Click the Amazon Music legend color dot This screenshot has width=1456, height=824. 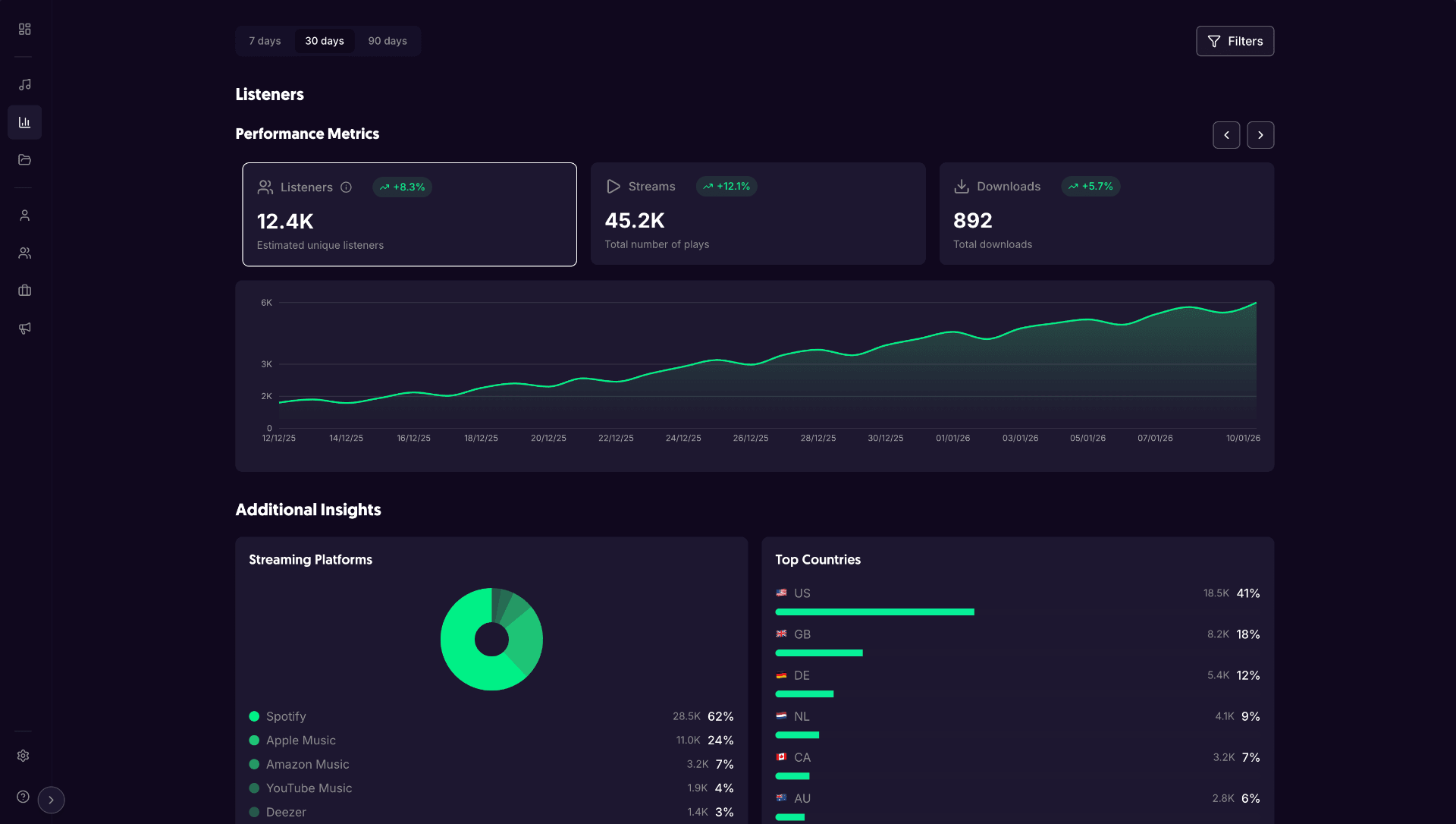[254, 764]
